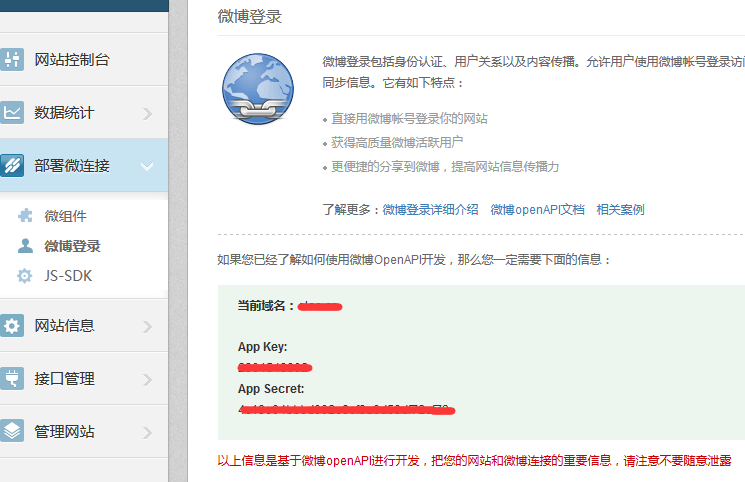Viewport: 745px width, 482px height.
Task: Click the 数据统计 chart icon
Action: coord(11,113)
